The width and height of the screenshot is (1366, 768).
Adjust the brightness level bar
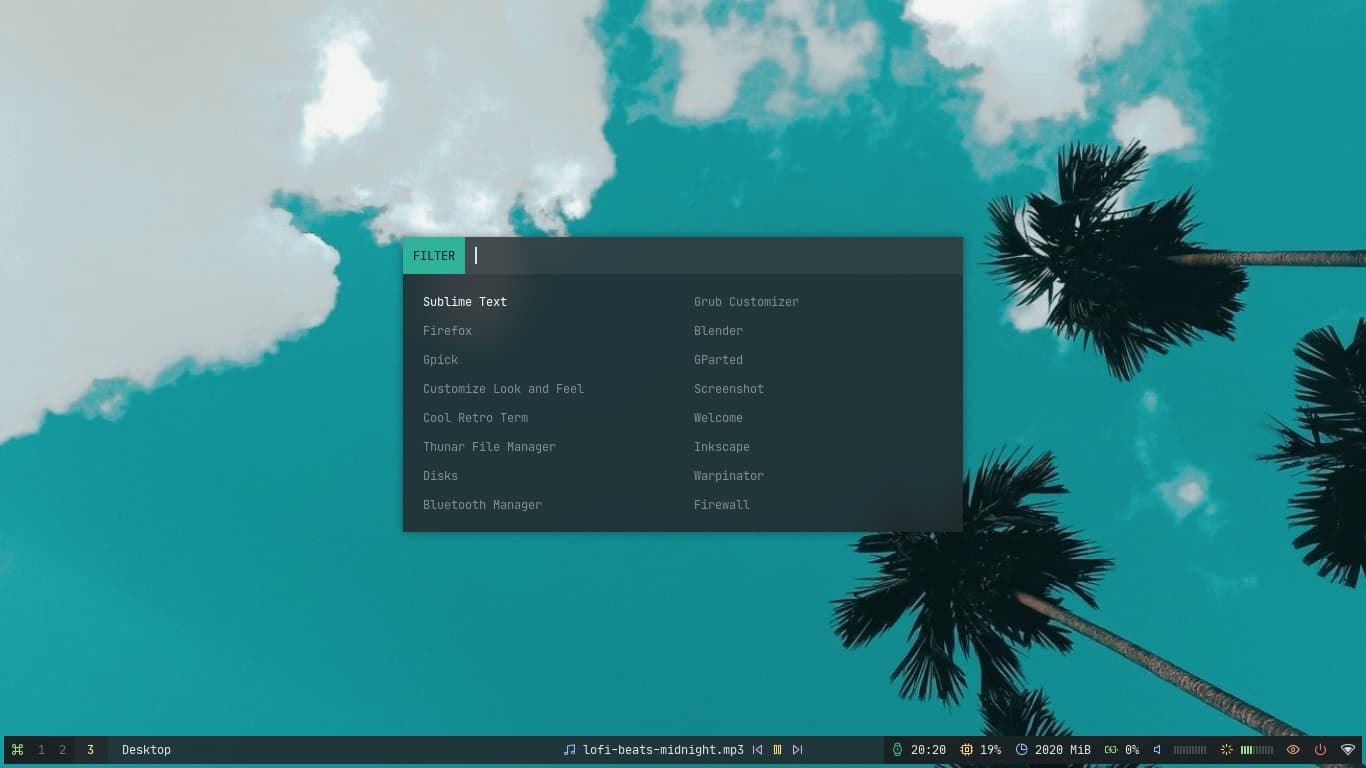1257,750
